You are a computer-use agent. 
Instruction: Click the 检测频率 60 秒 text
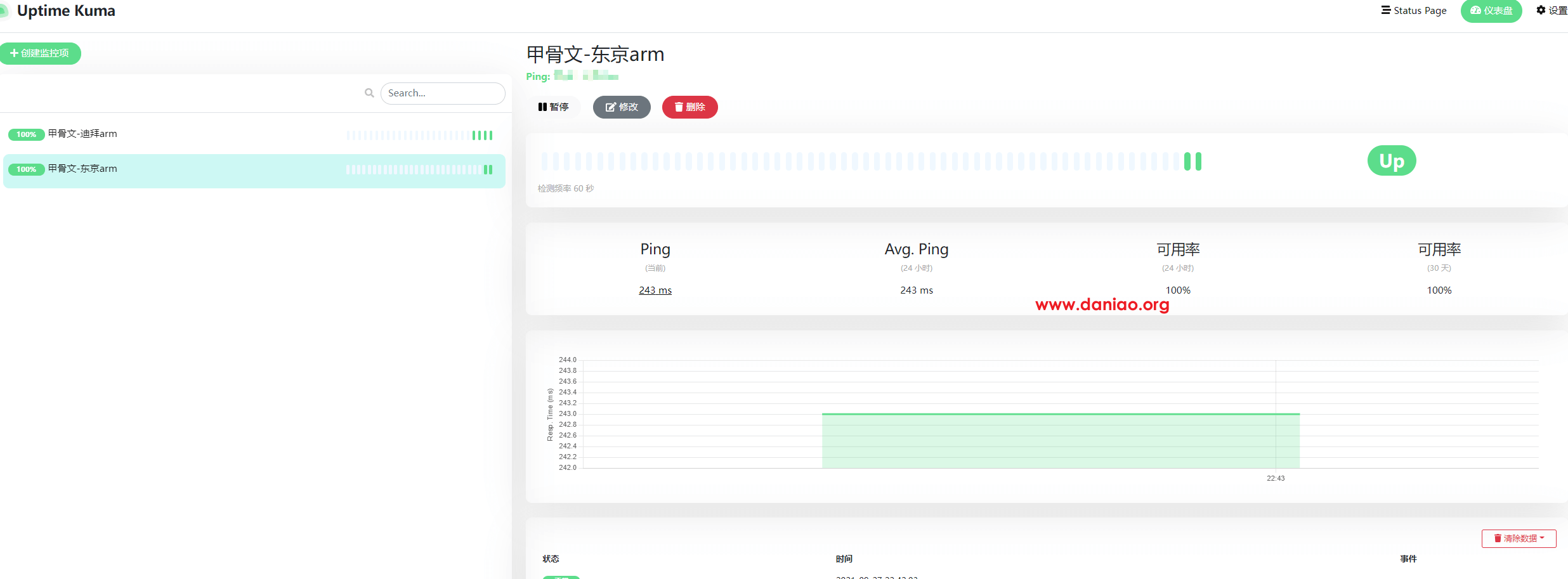[x=566, y=188]
